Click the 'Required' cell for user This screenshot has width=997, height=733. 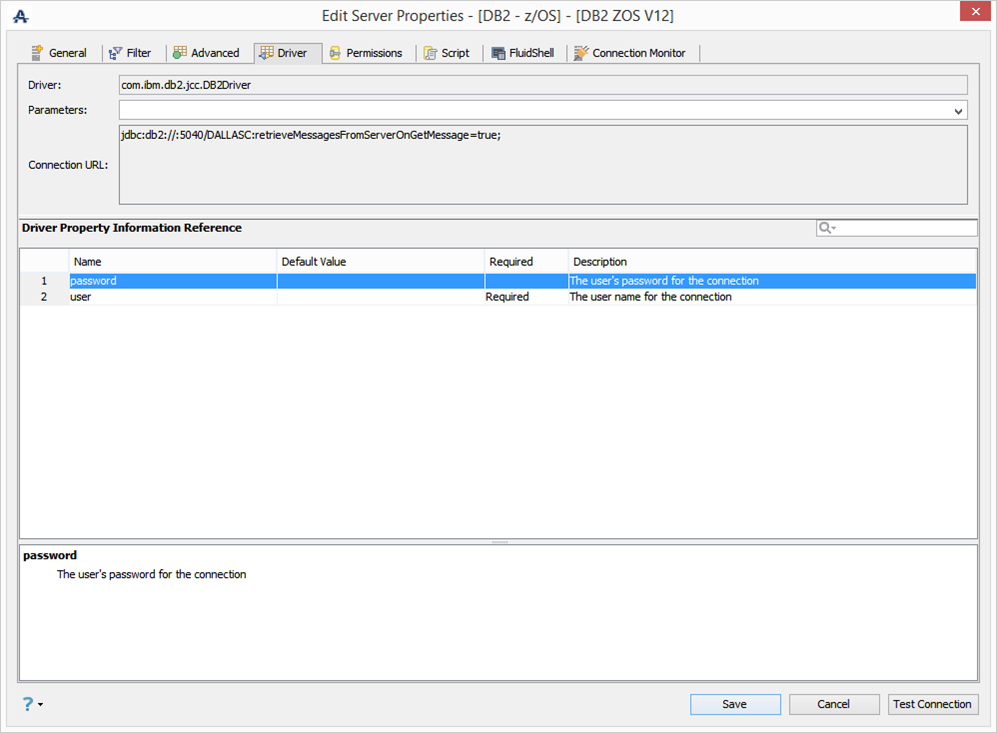tap(526, 297)
